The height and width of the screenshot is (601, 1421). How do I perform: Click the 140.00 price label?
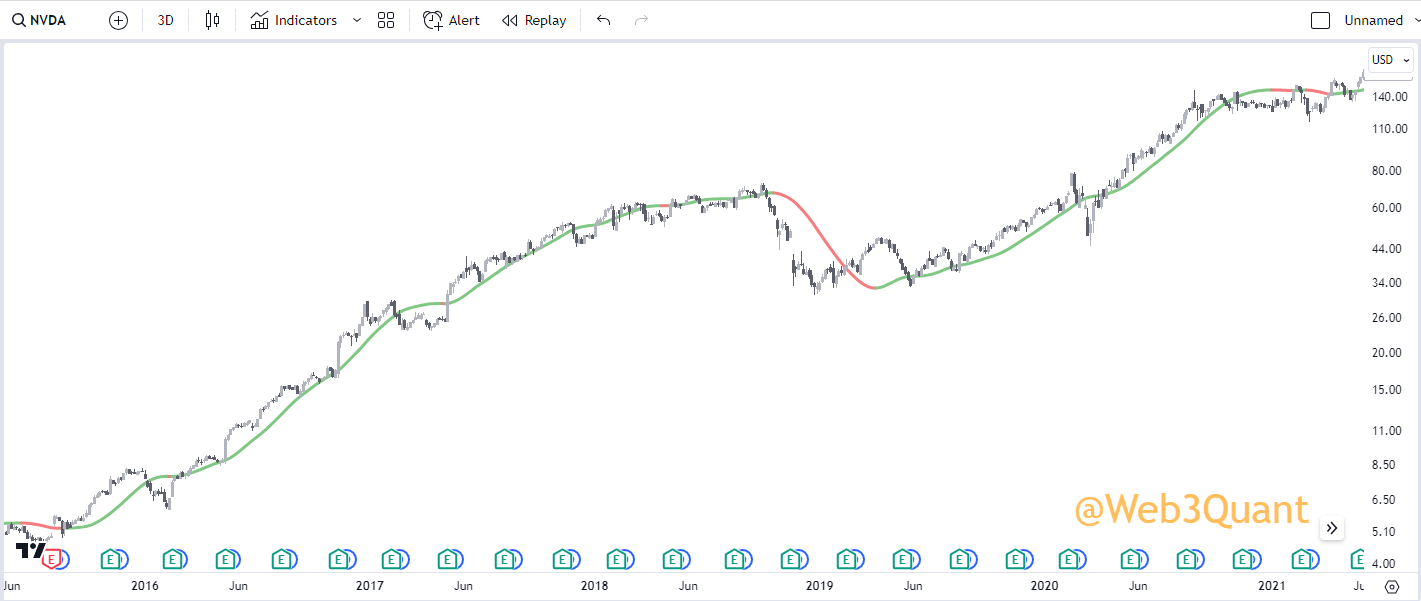(1391, 97)
